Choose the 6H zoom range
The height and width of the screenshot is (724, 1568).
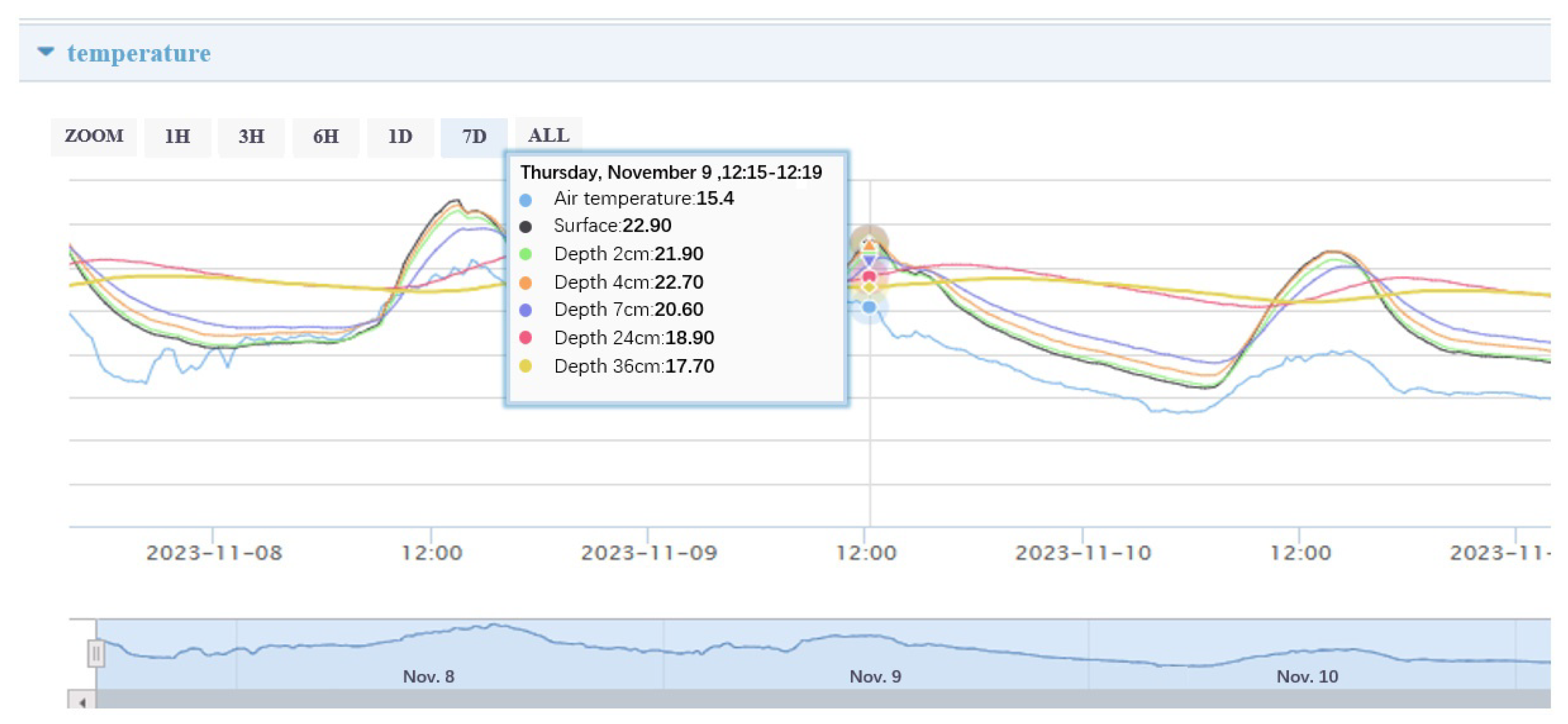[326, 136]
